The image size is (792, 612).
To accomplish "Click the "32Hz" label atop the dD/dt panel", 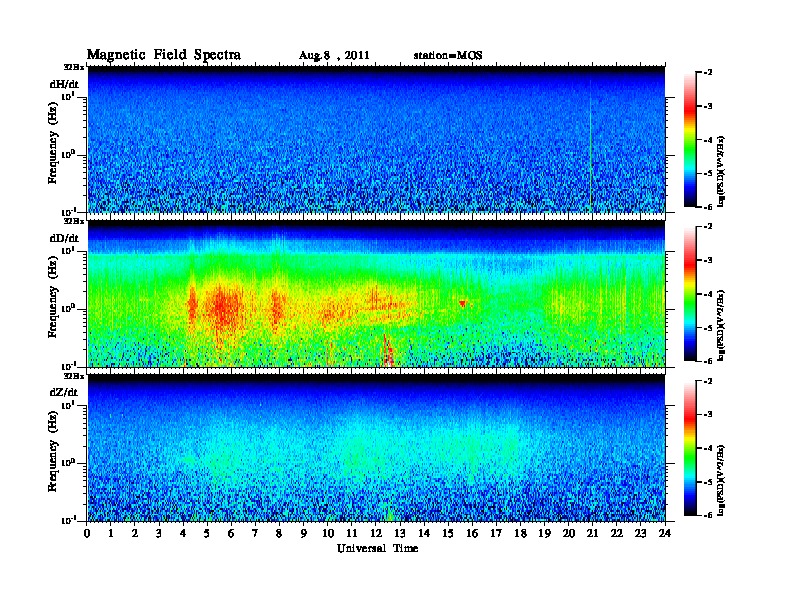I will (74, 221).
